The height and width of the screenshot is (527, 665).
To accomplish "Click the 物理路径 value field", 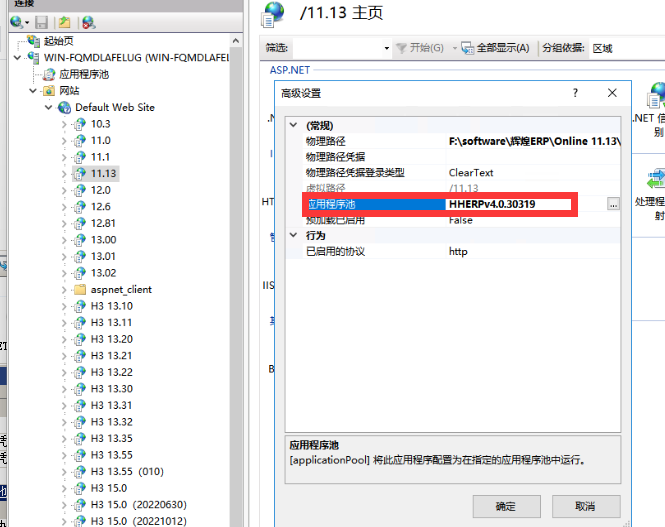I will (534, 141).
